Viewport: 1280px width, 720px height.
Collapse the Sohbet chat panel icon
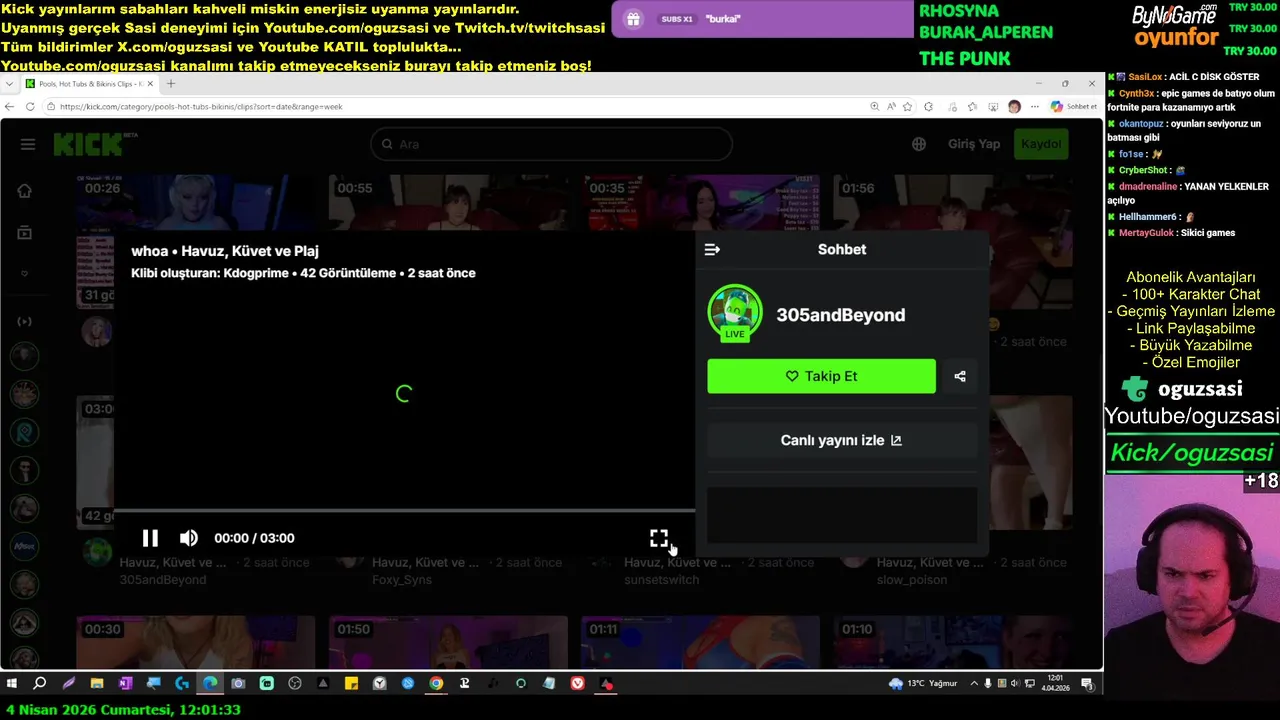(712, 250)
